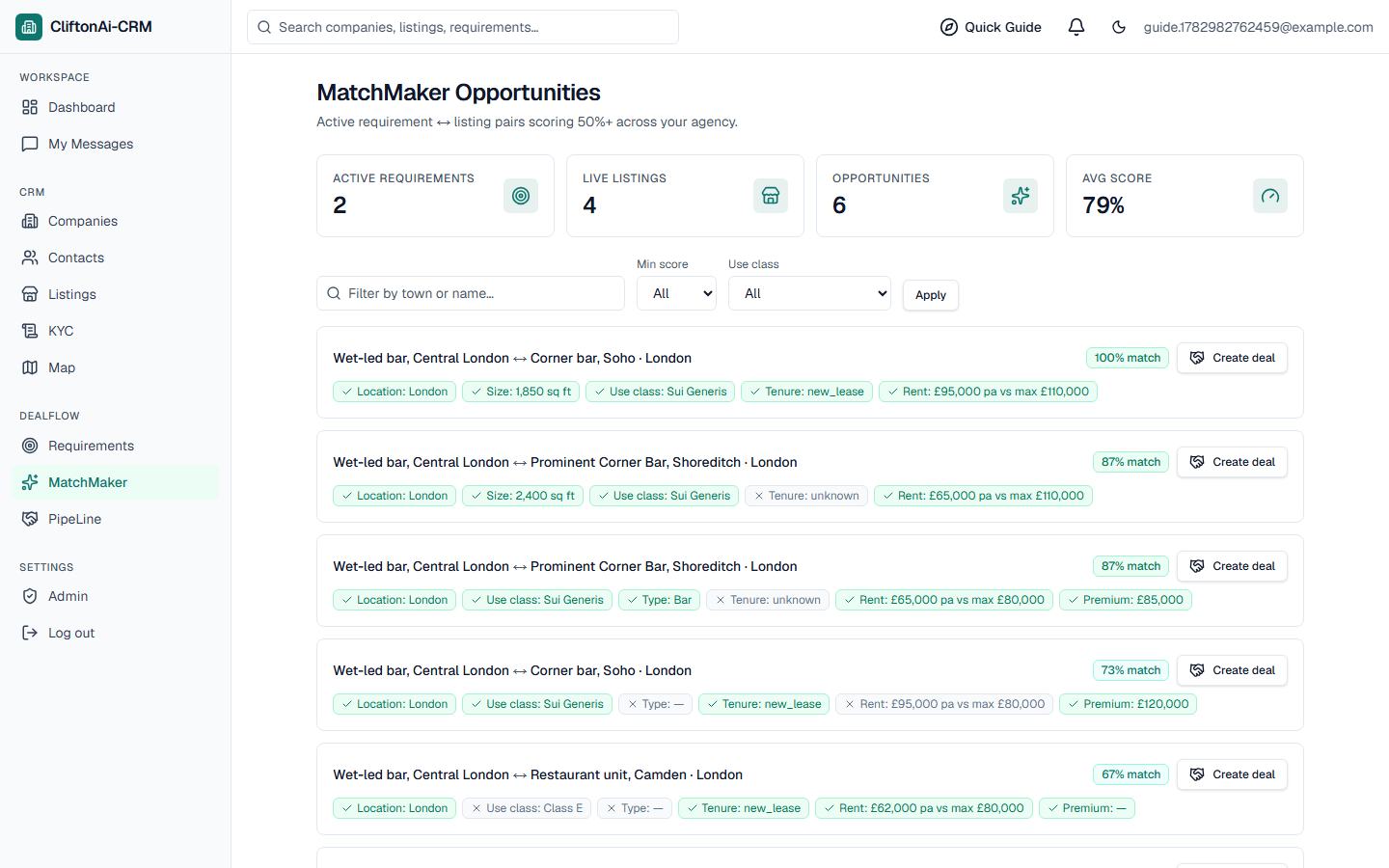Click 'Rent: £95,000 pa vs max £80,000' tag
This screenshot has height=868, width=1389.
944,704
